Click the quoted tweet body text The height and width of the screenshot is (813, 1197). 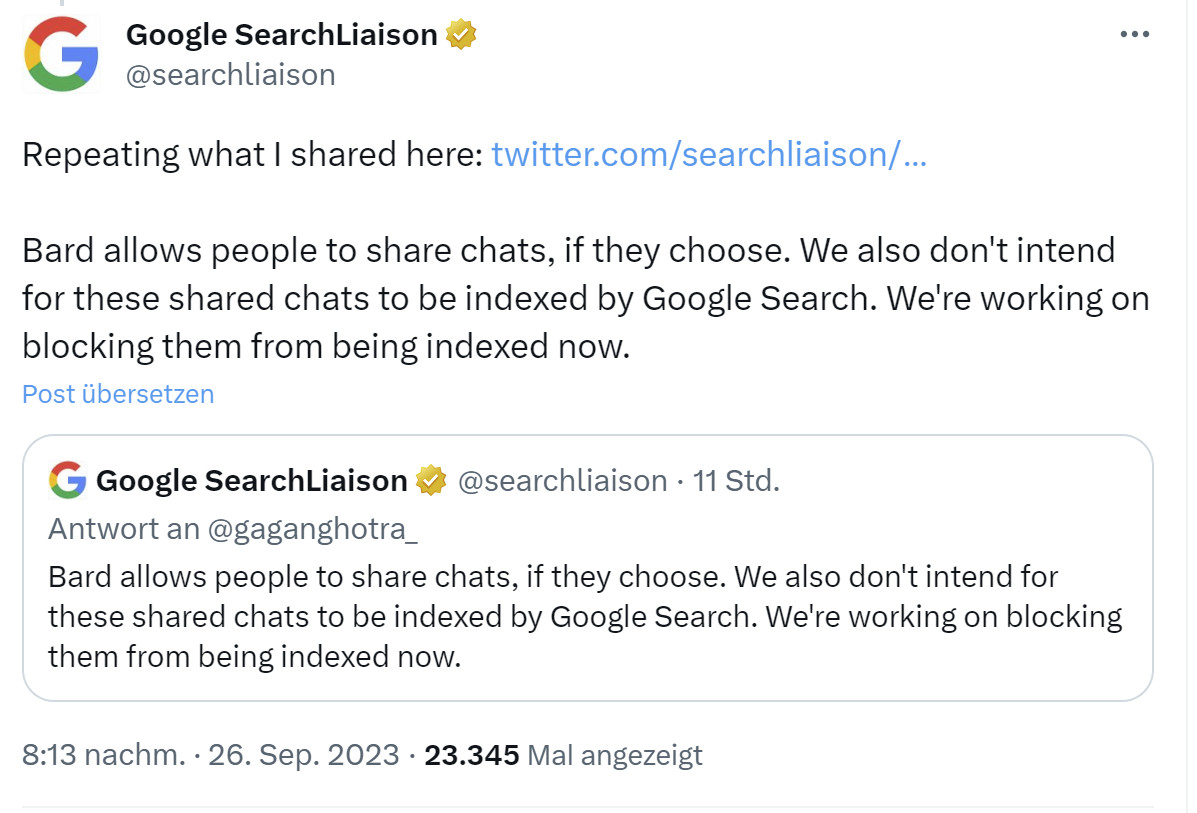pyautogui.click(x=584, y=616)
